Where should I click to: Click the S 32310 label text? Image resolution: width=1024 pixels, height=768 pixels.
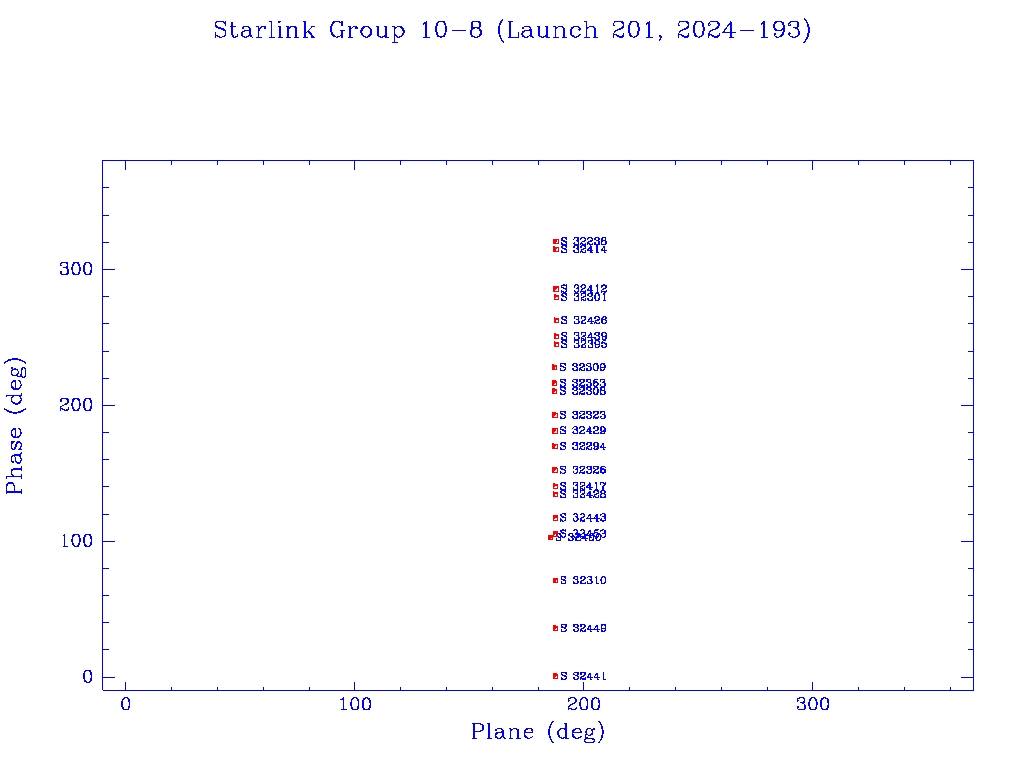[583, 580]
